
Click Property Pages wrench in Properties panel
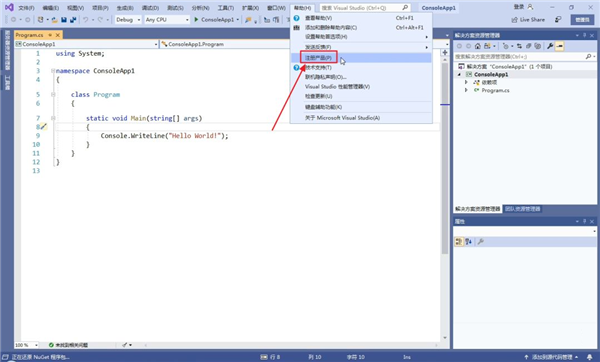click(x=481, y=241)
